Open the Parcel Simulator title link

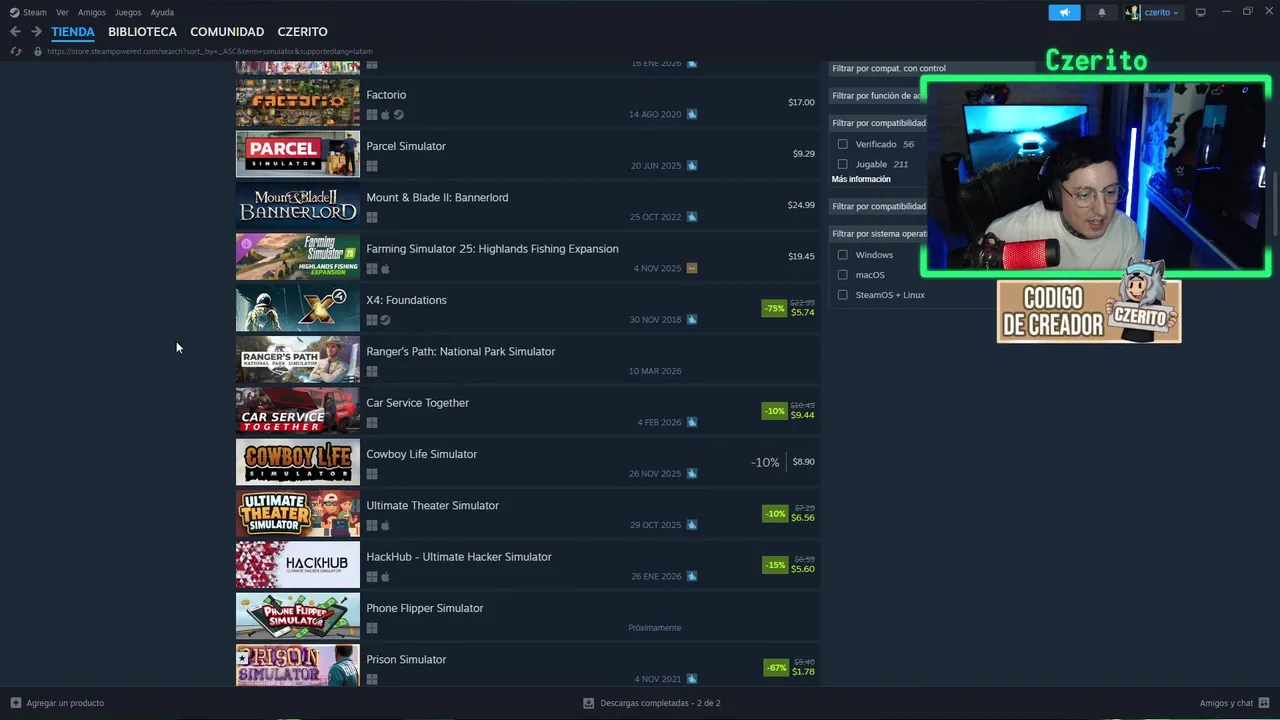coord(406,146)
